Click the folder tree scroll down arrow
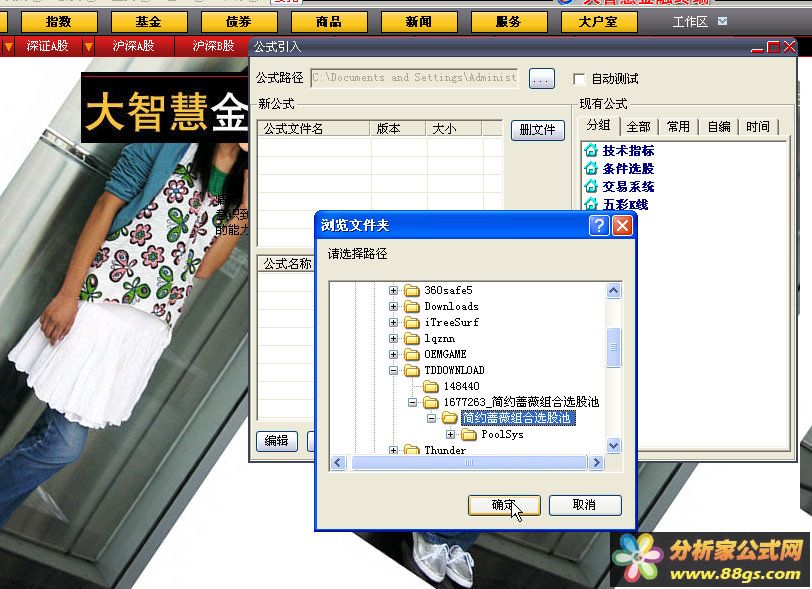Viewport: 812px width, 589px height. 614,445
